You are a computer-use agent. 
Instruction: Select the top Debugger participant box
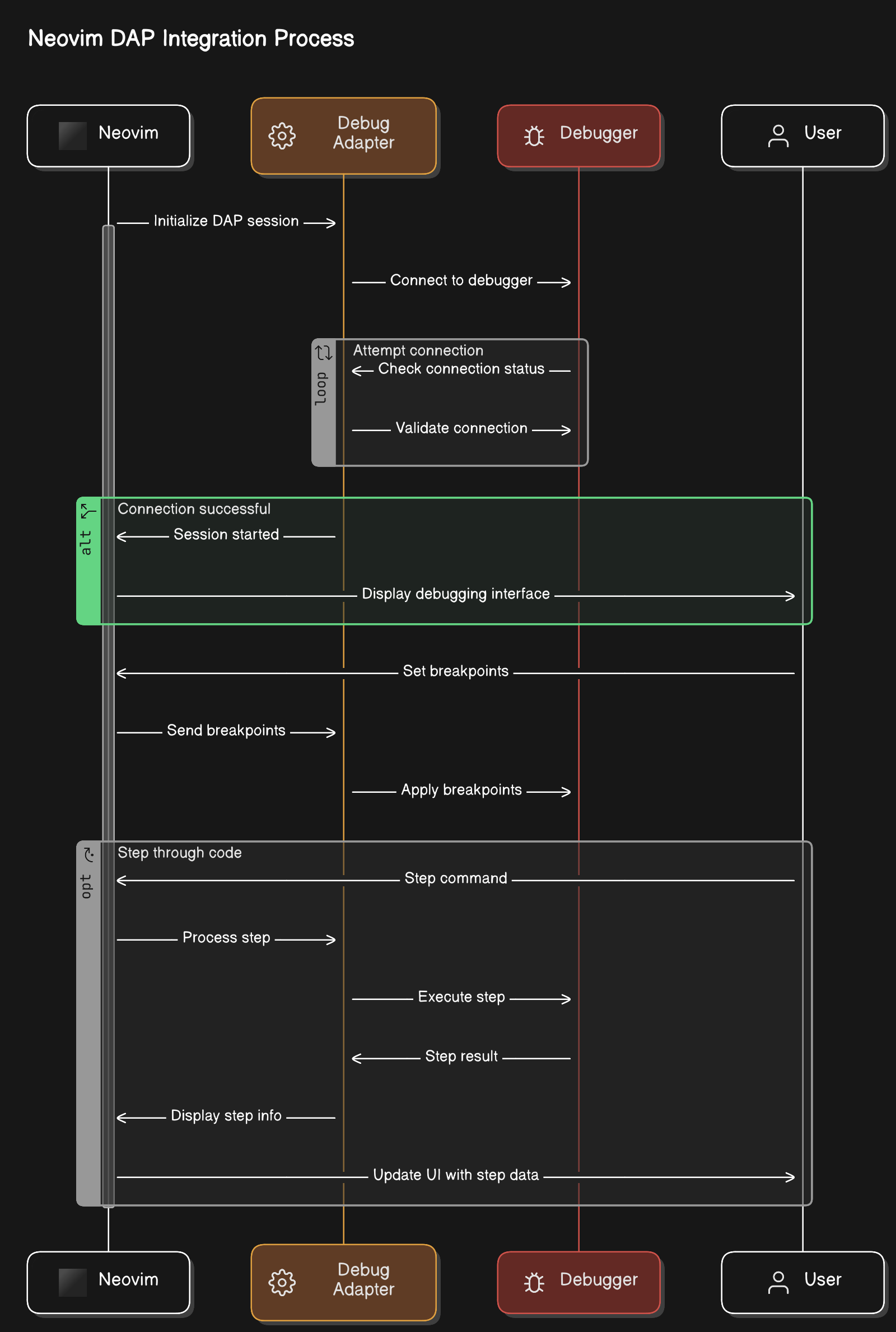tap(579, 136)
